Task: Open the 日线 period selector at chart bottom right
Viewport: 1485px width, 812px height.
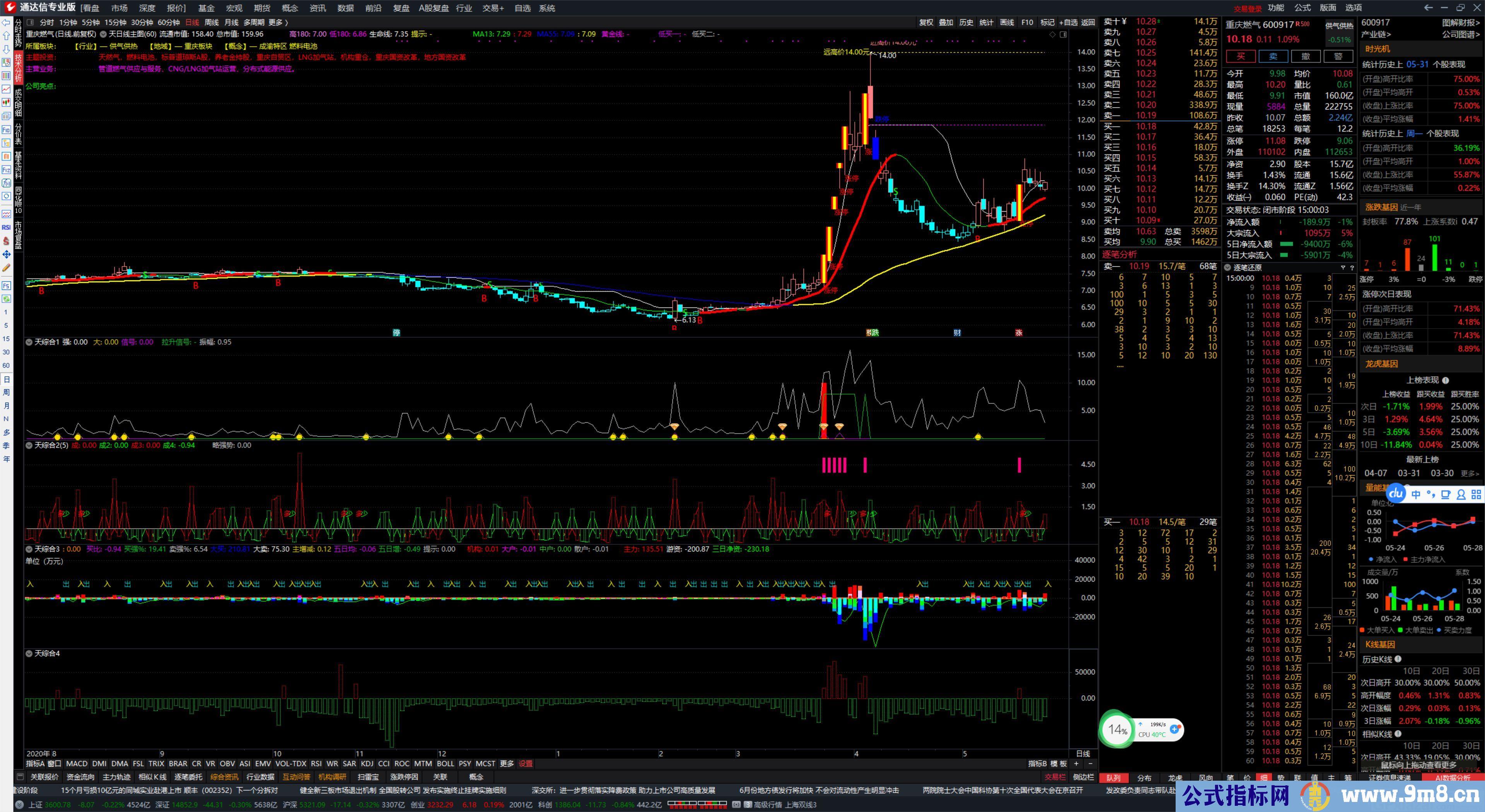Action: click(1083, 753)
